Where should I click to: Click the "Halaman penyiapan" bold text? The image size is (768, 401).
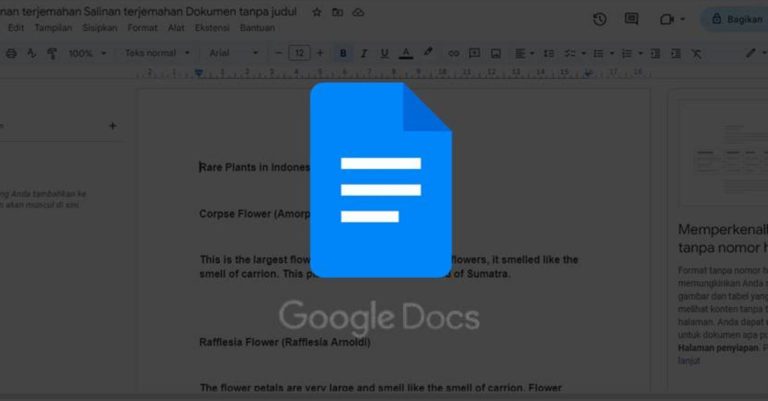point(718,348)
